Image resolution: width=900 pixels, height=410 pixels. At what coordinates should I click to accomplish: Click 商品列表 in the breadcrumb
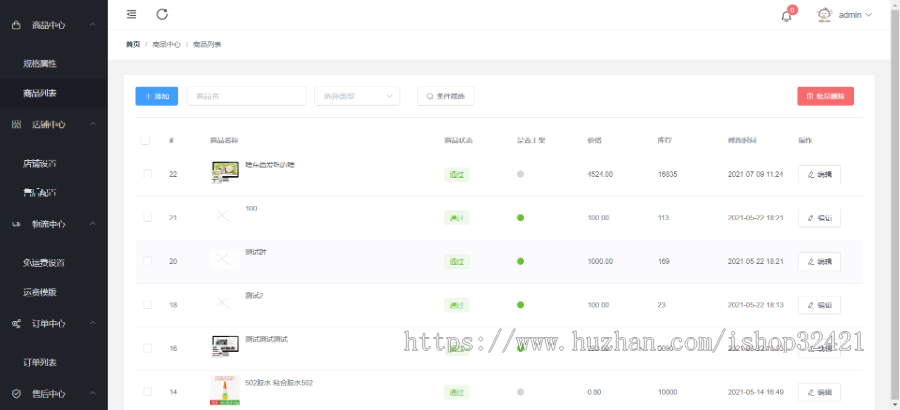(207, 44)
